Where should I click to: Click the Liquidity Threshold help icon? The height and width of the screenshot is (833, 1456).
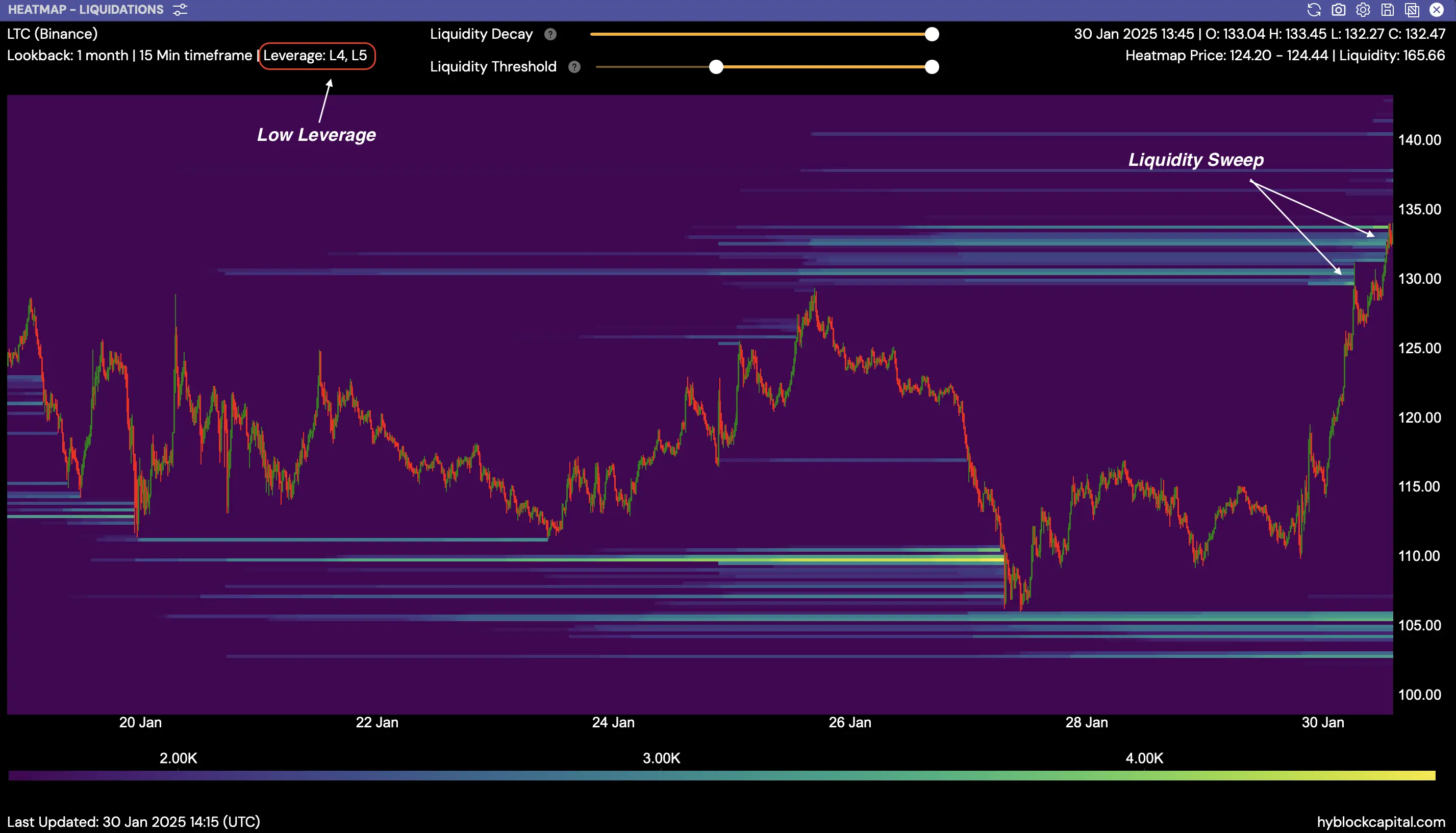(574, 67)
